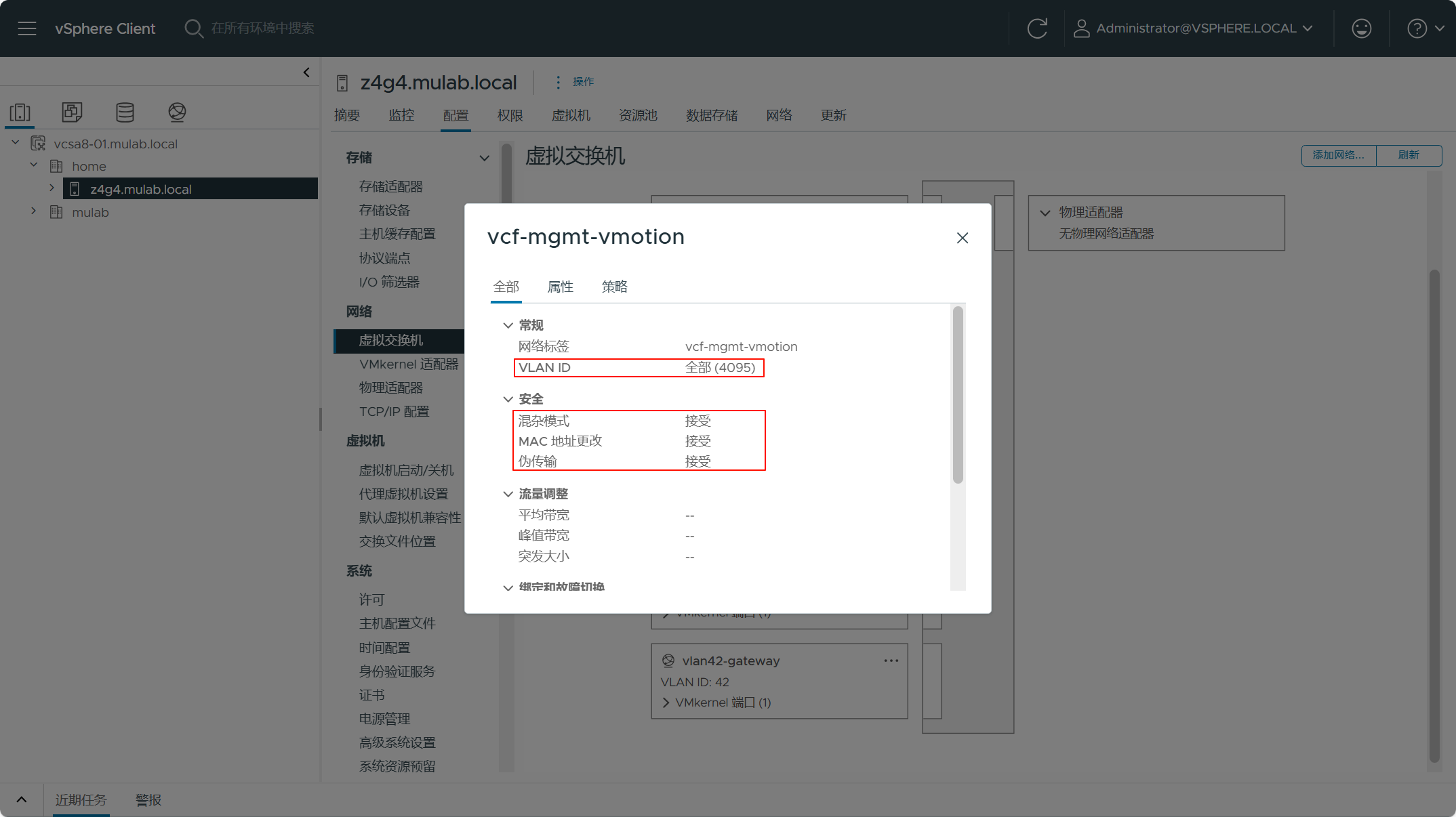Switch to Hosts and Clusters inventory view
Screen dimensions: 1456x817
pos(20,112)
